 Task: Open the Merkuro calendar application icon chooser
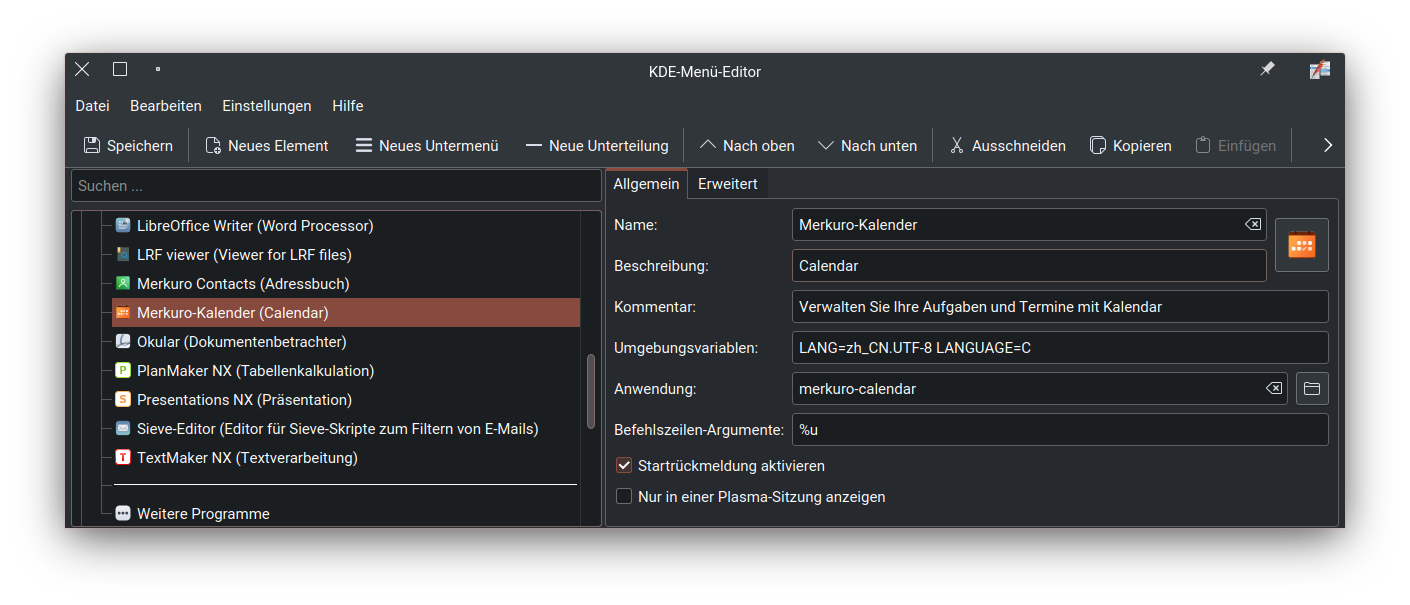click(x=1302, y=245)
